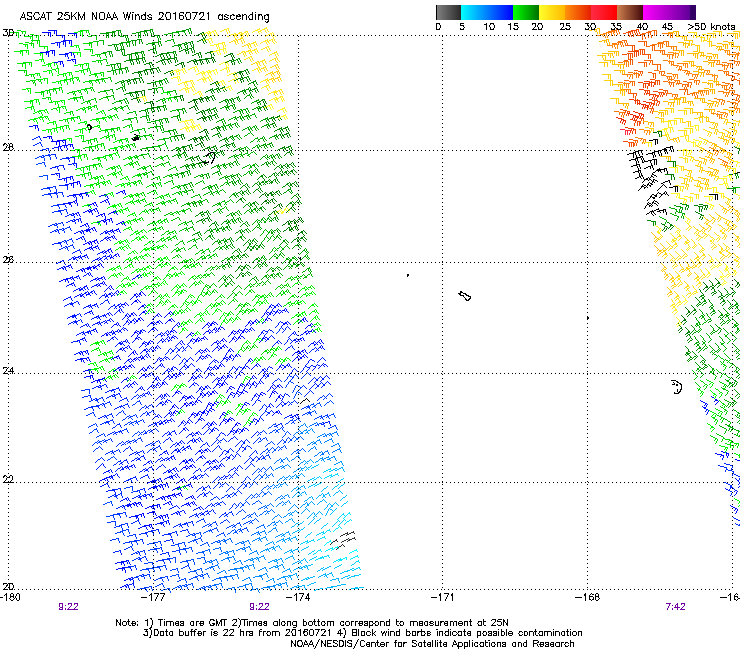740x650 pixels.
Task: Click the 'NOAA/NESDIS/Center for Satellite Applications and Research' credit
Action: click(432, 643)
